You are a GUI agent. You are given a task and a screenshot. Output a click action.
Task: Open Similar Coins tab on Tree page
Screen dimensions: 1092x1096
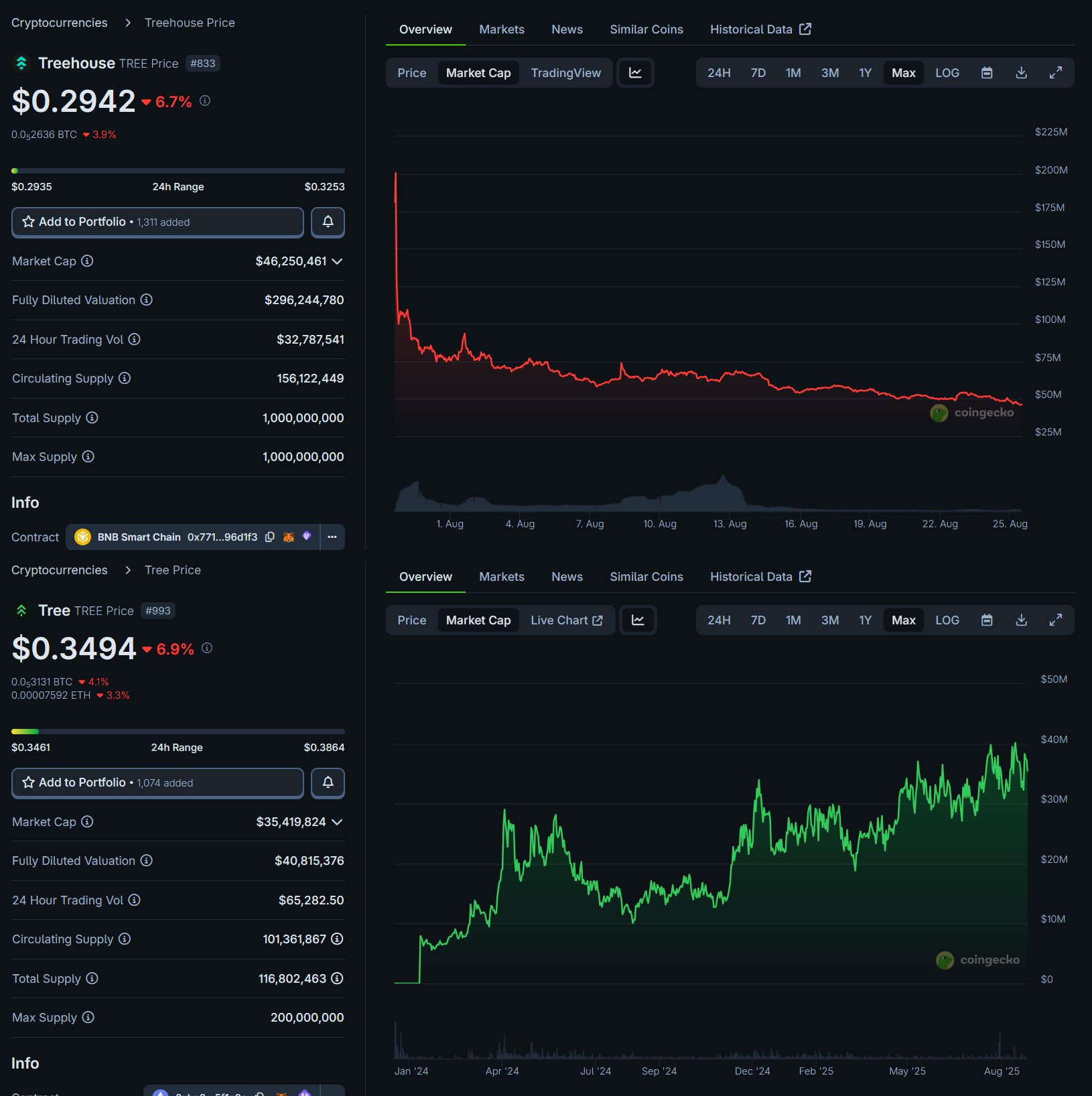pyautogui.click(x=646, y=577)
